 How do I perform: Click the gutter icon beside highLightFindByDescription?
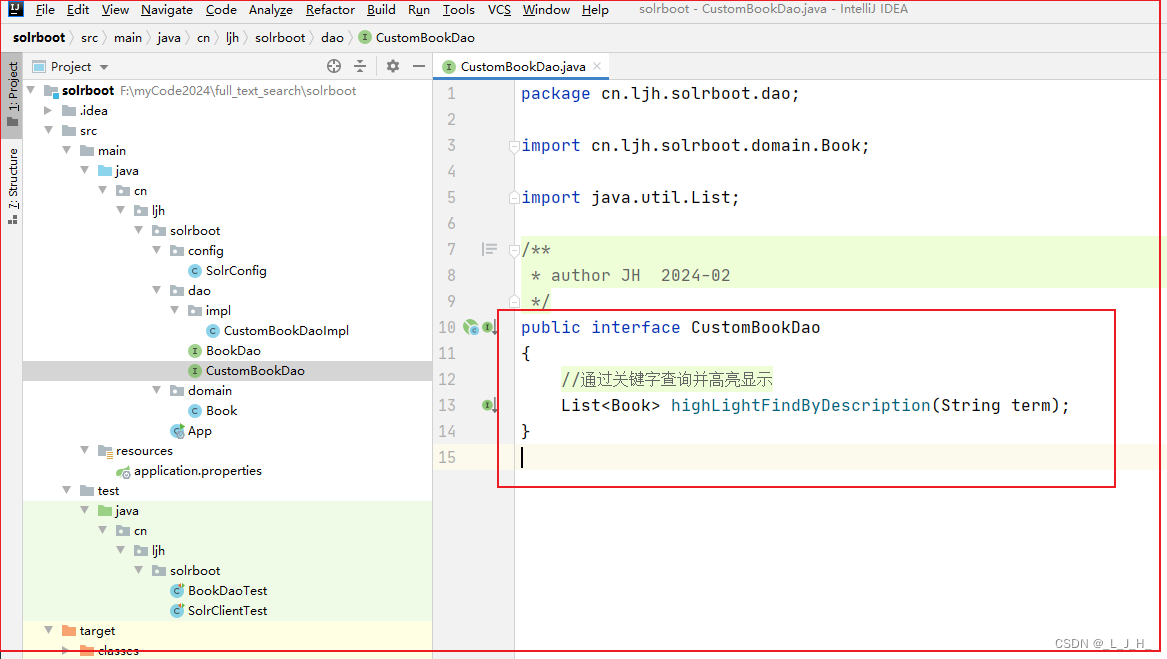[488, 404]
